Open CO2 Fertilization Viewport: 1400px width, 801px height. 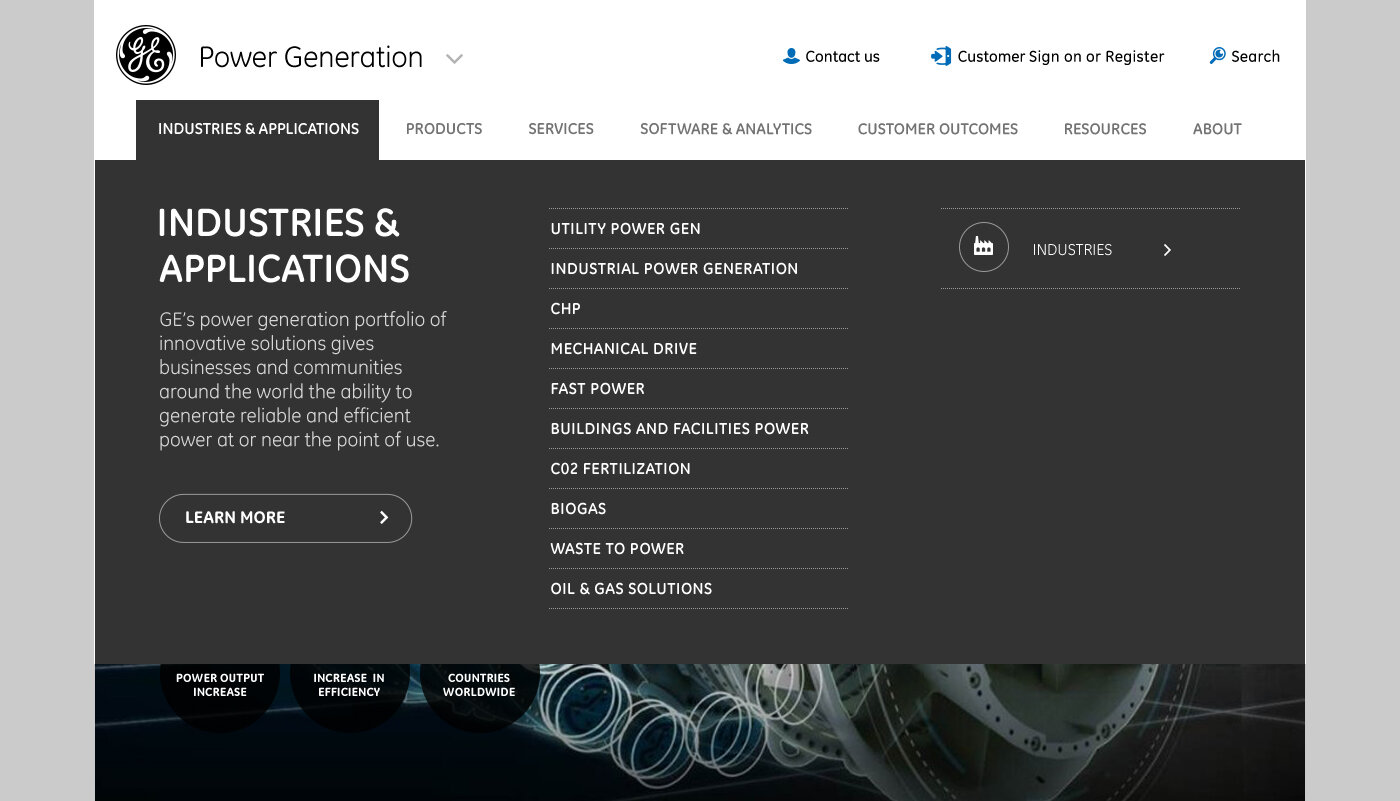[698, 469]
